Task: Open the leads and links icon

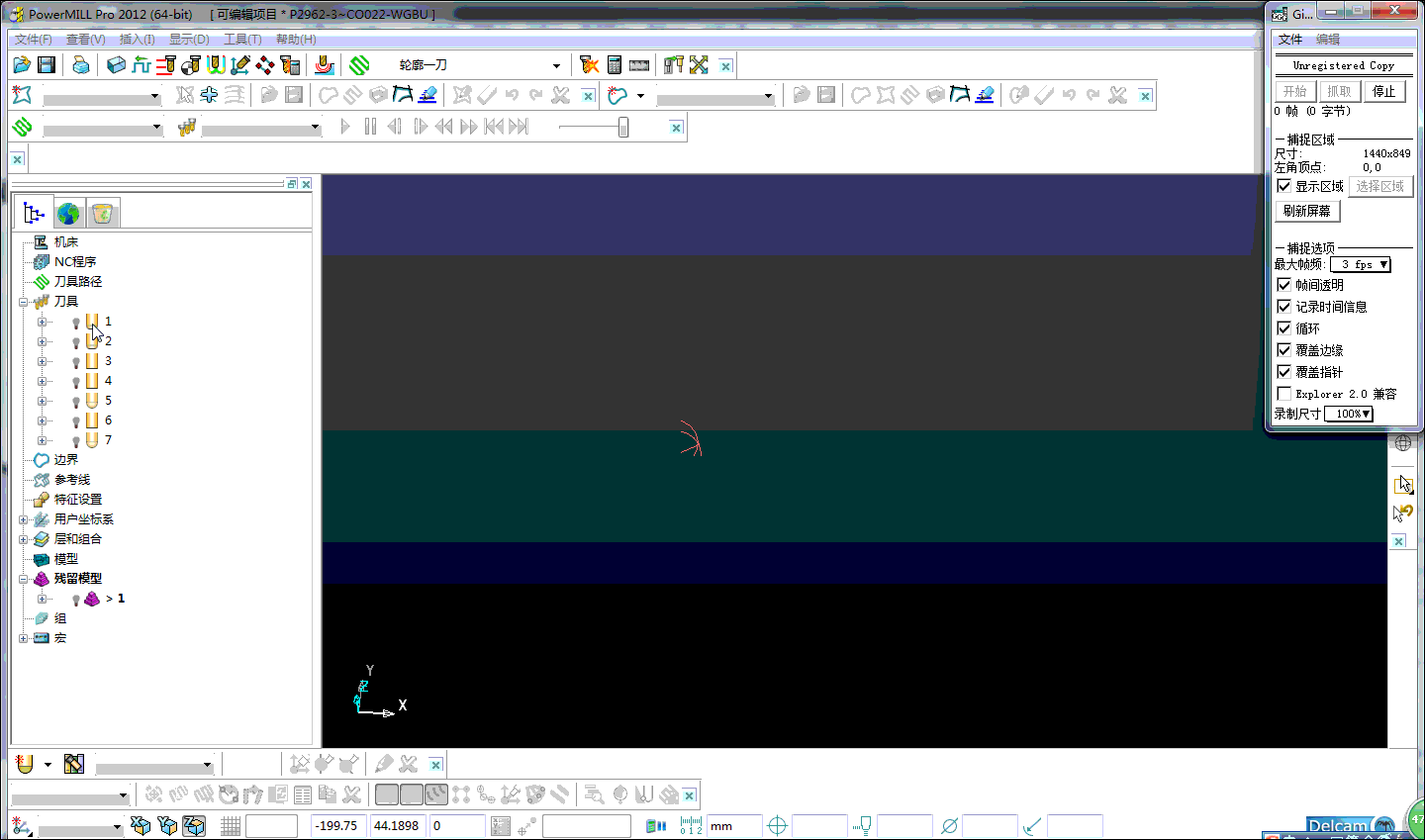Action: [216, 65]
